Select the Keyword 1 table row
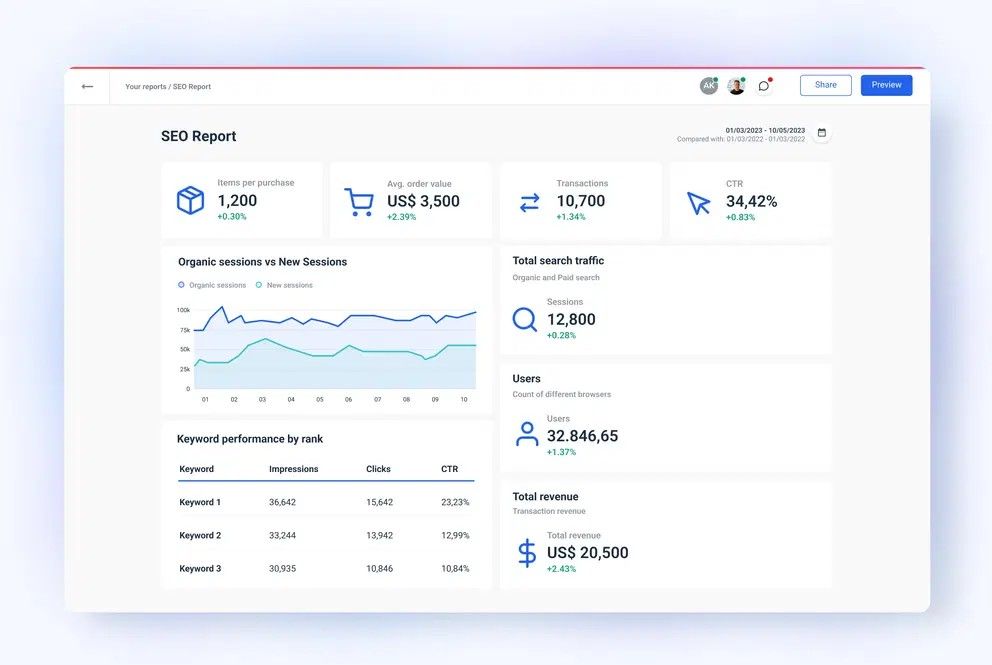 pos(324,502)
